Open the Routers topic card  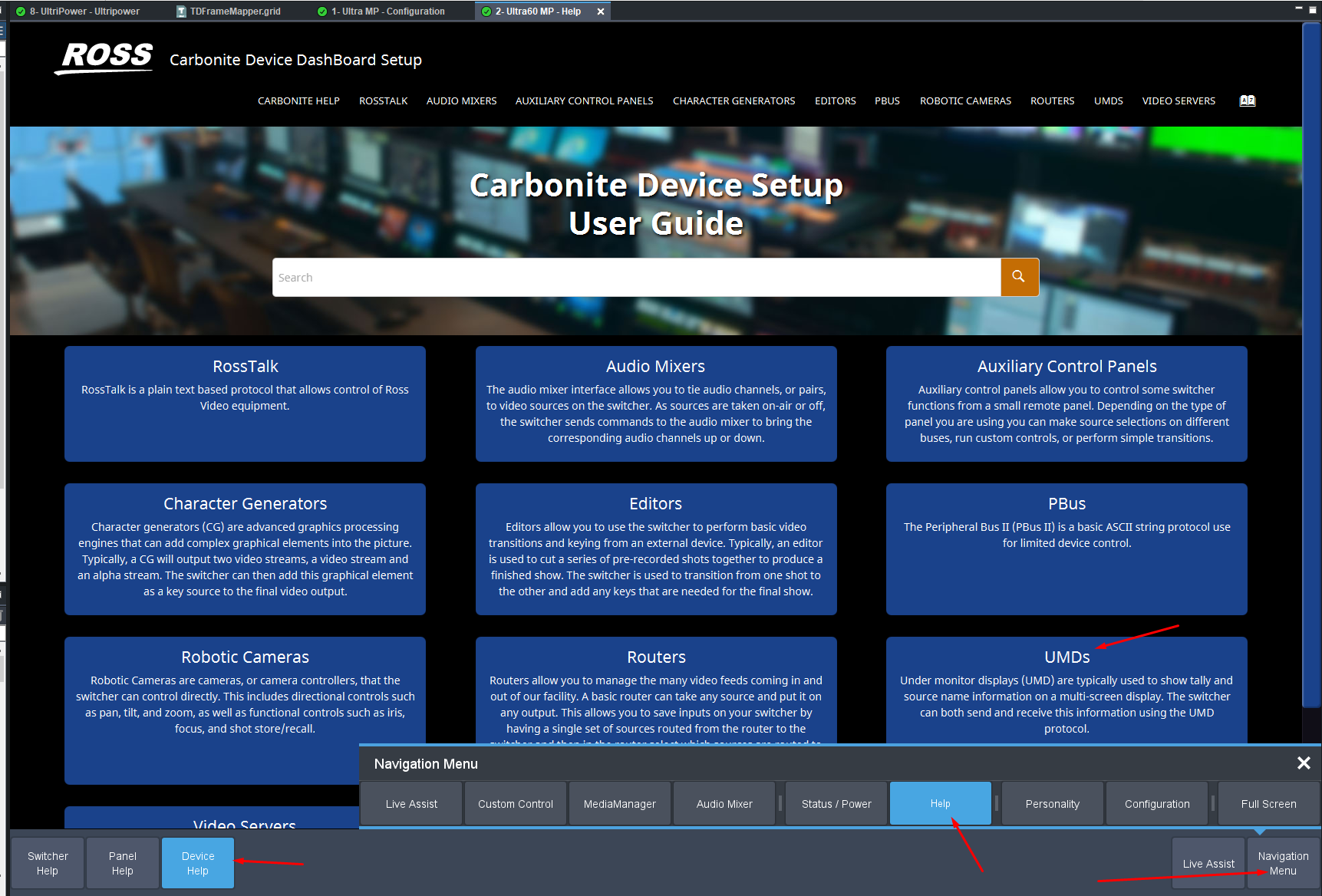click(x=656, y=690)
